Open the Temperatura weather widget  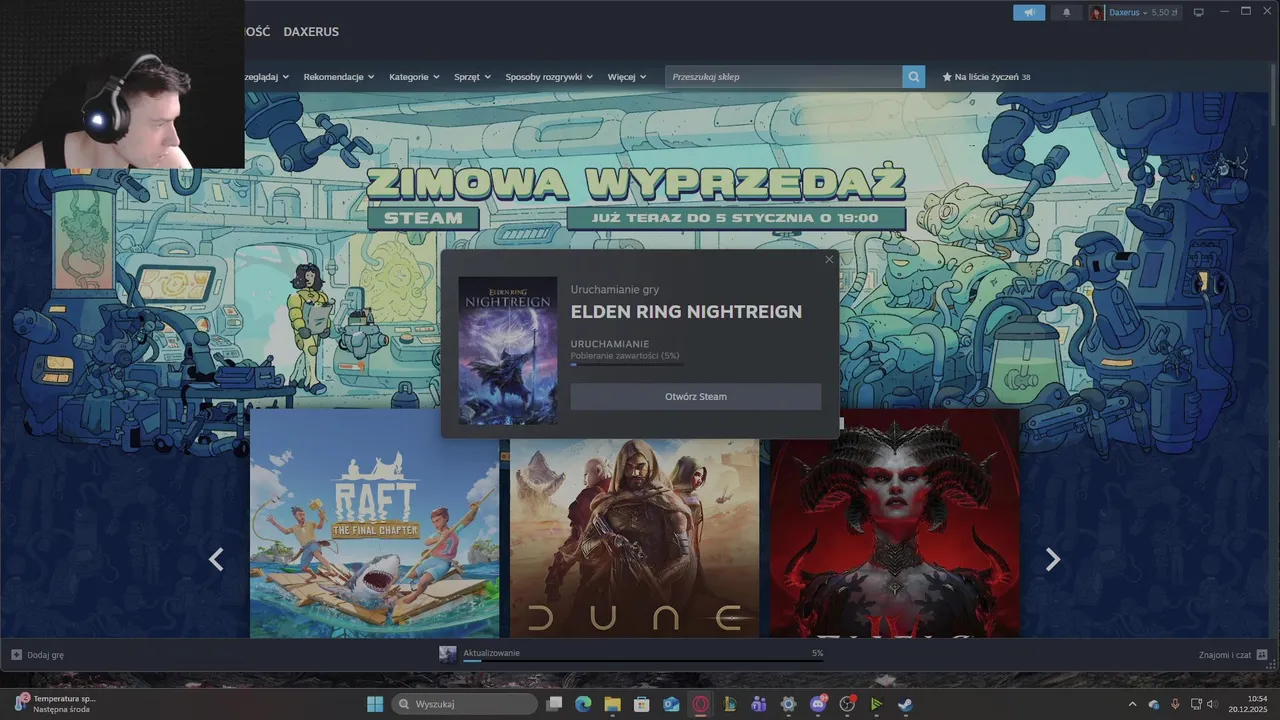pyautogui.click(x=56, y=704)
